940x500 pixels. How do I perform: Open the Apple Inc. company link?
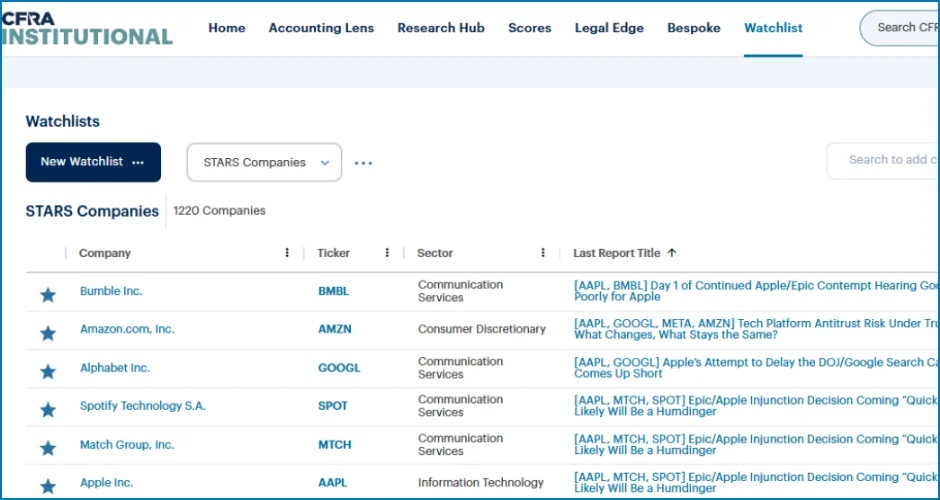click(107, 483)
